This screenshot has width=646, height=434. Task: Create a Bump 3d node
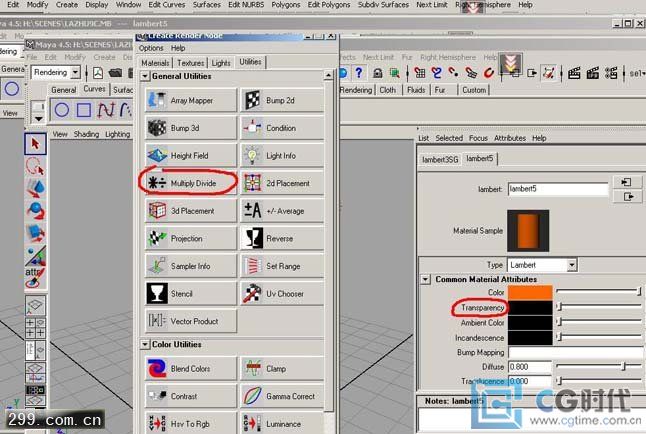click(191, 128)
